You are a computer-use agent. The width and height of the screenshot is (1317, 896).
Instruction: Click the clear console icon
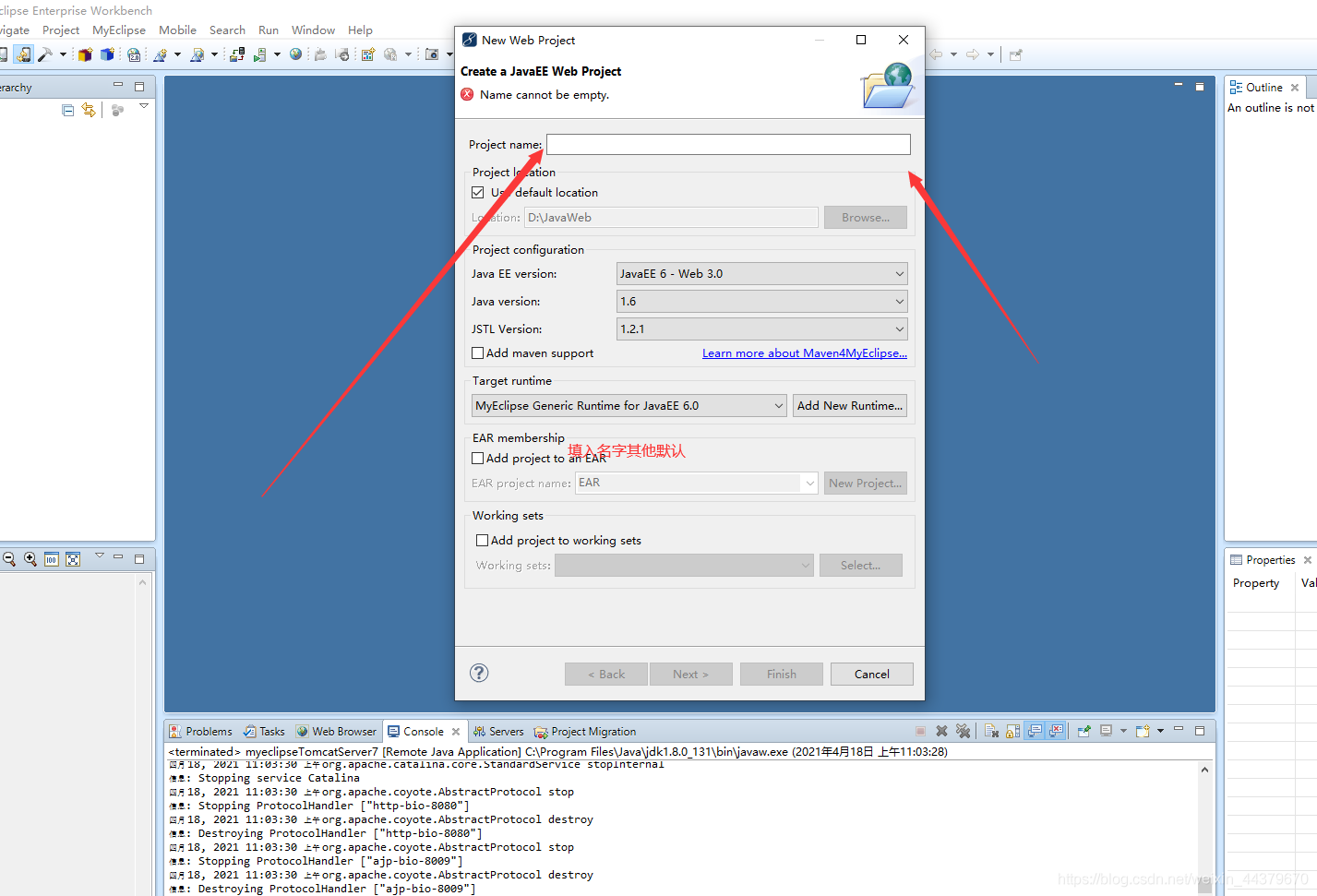click(991, 731)
